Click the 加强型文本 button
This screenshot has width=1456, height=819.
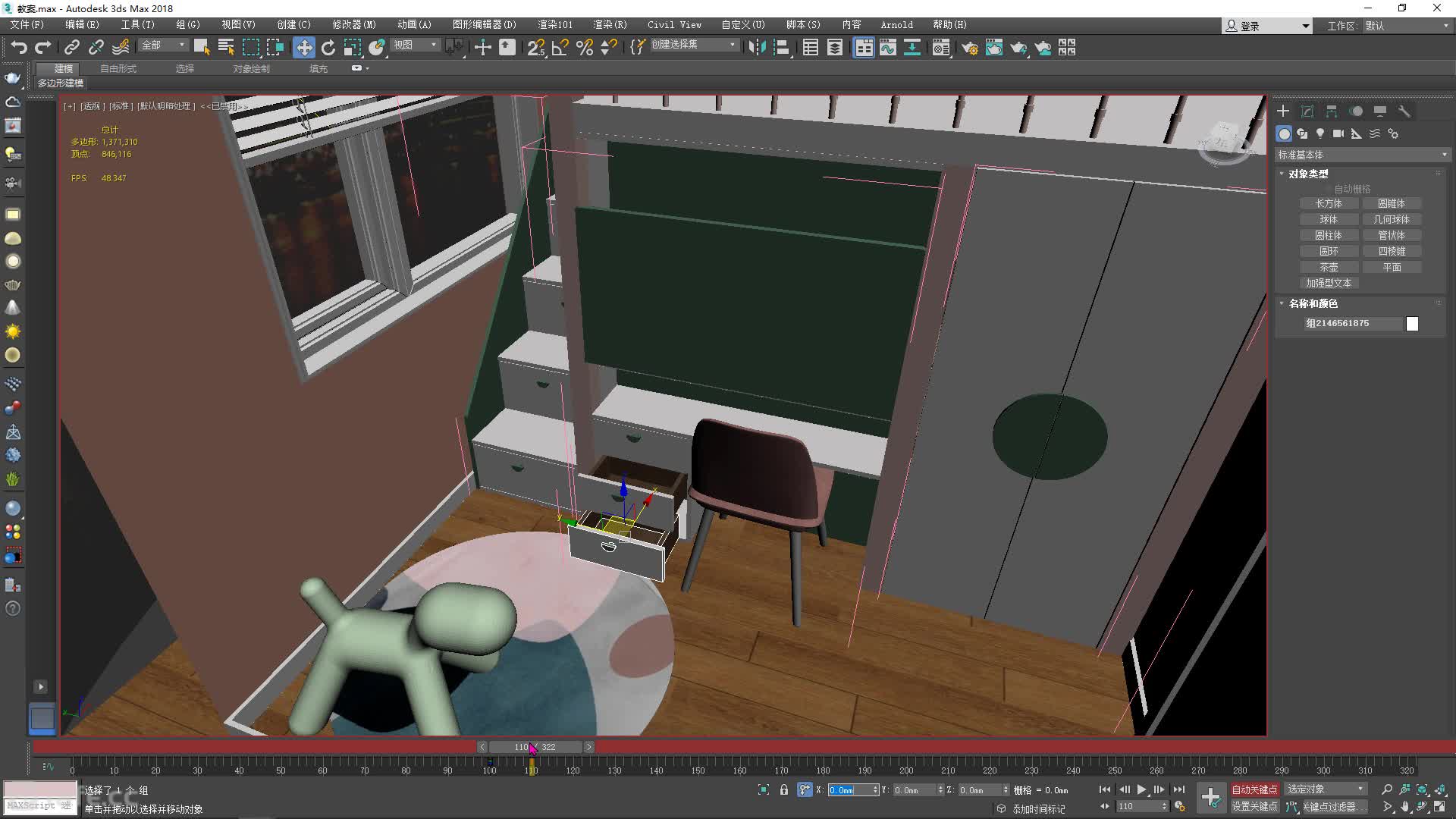coord(1329,283)
